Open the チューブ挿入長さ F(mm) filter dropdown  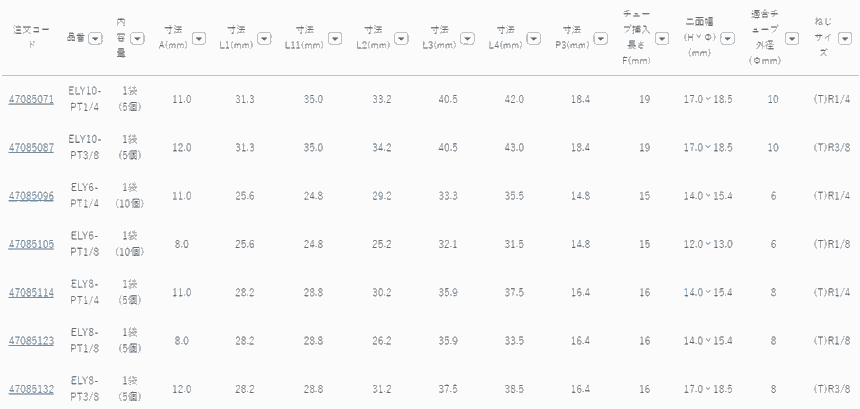click(x=665, y=39)
